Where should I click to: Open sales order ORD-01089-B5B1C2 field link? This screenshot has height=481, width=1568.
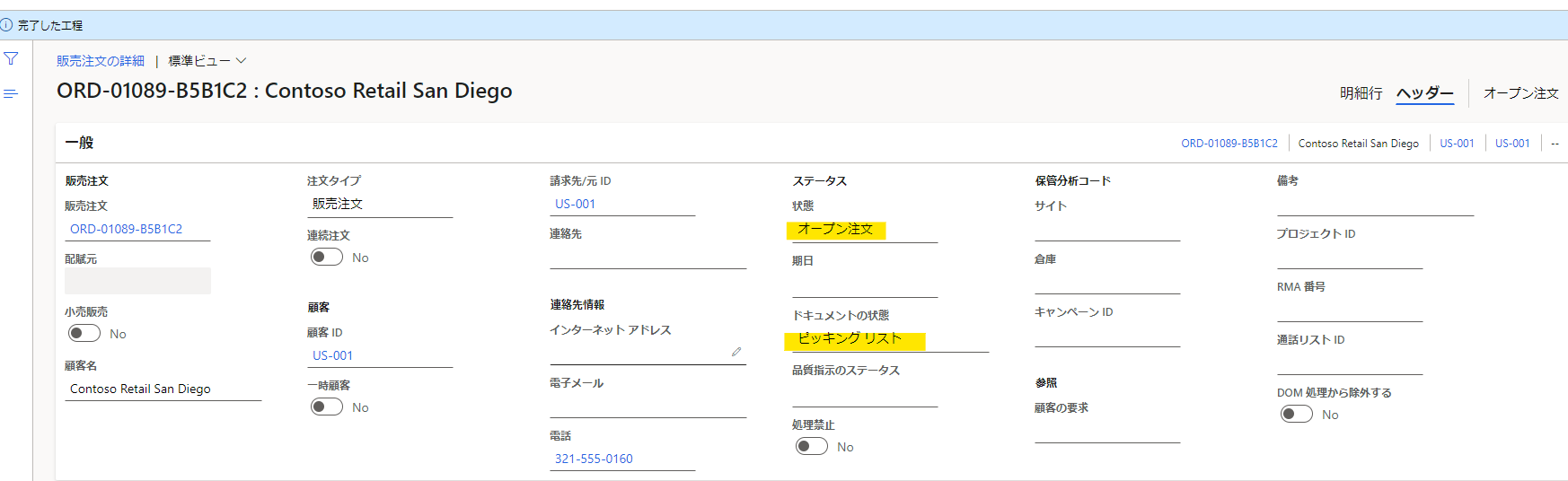[126, 230]
